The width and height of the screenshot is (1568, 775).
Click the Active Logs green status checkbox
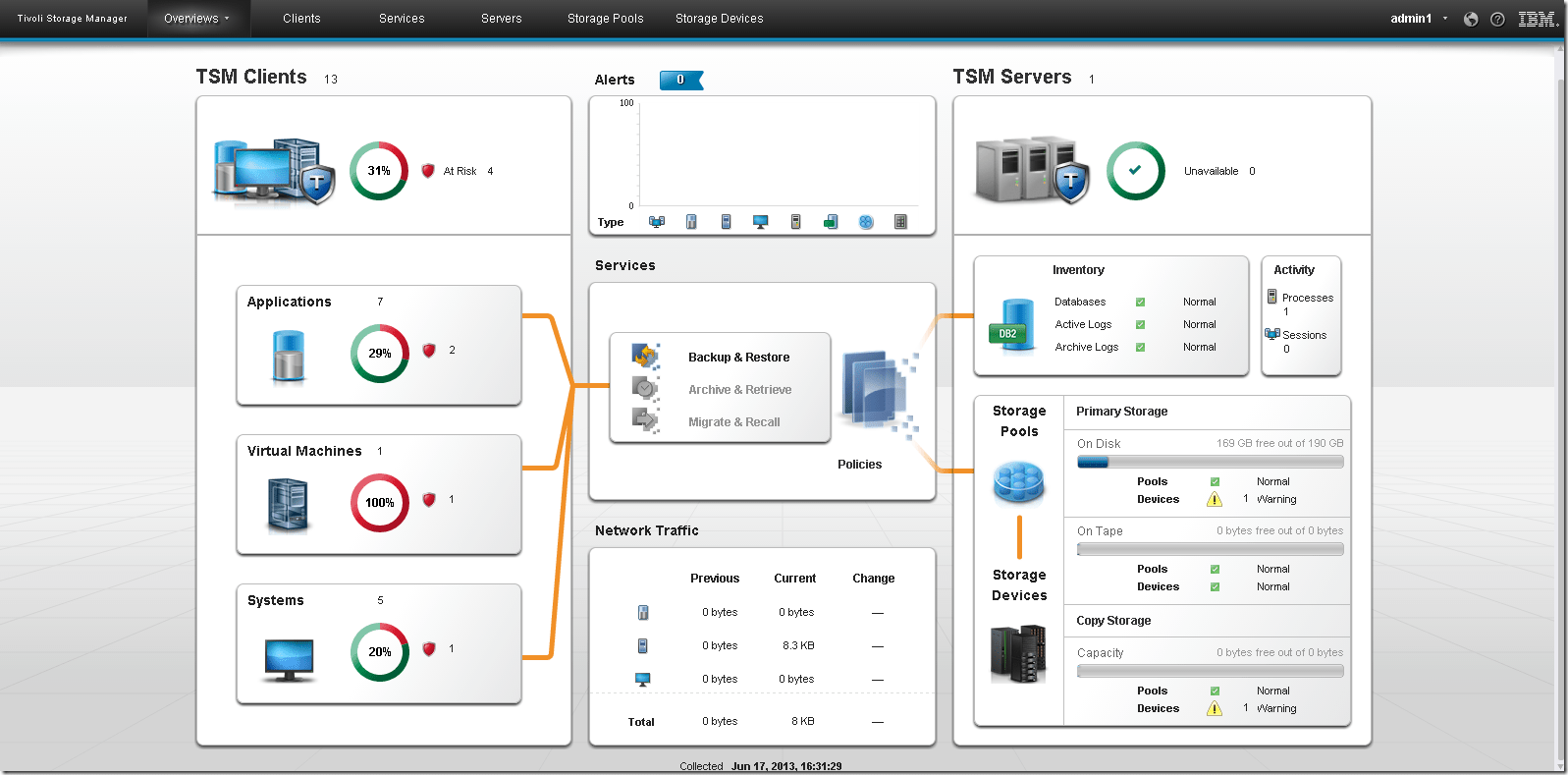pyautogui.click(x=1140, y=325)
